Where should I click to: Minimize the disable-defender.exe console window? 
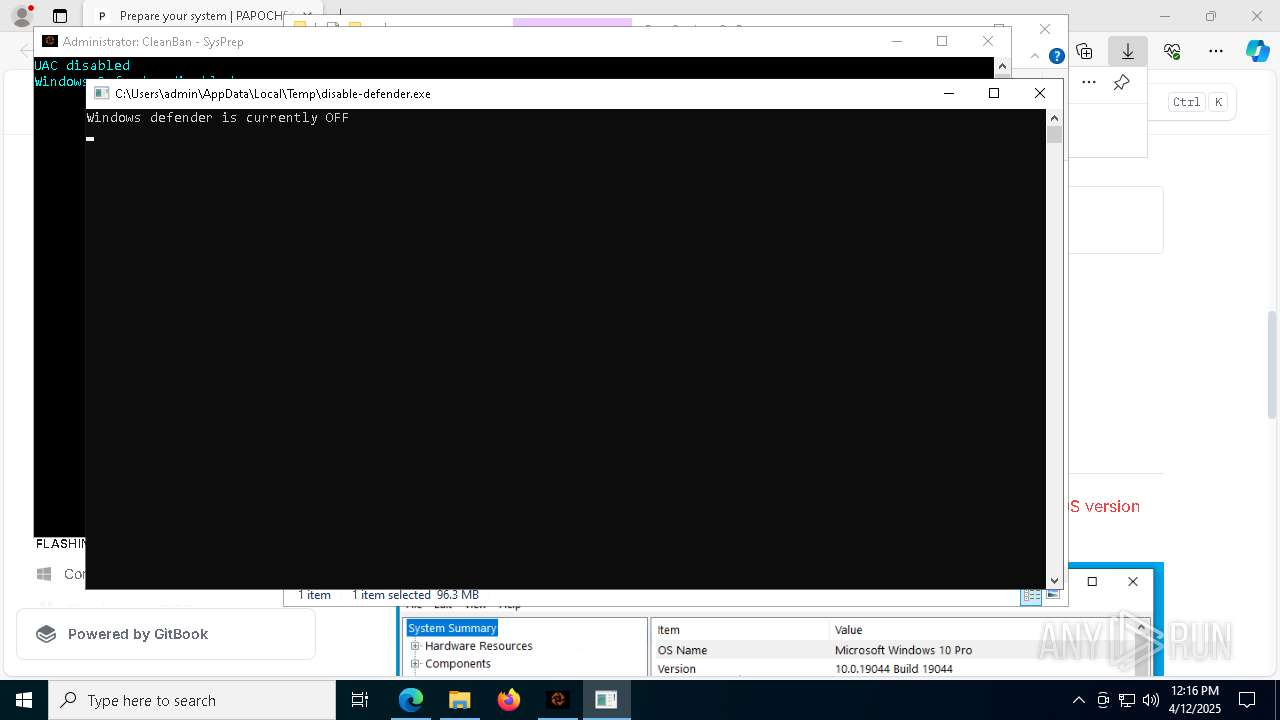pos(948,93)
